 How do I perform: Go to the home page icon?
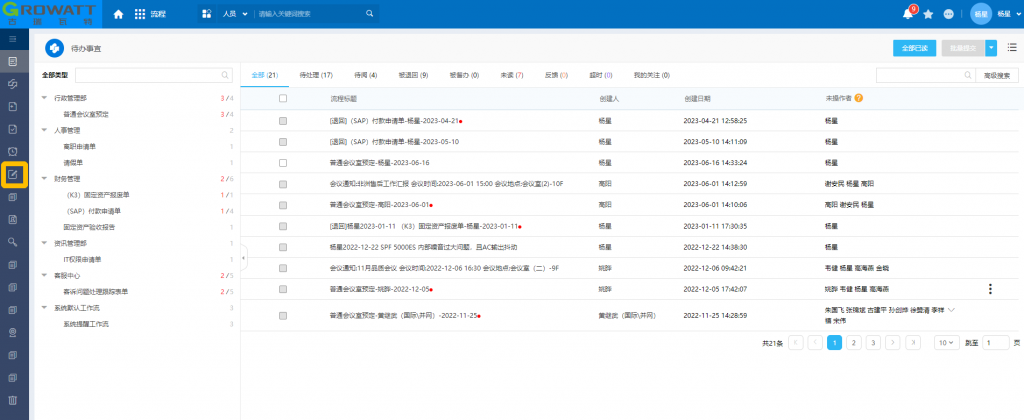(118, 14)
